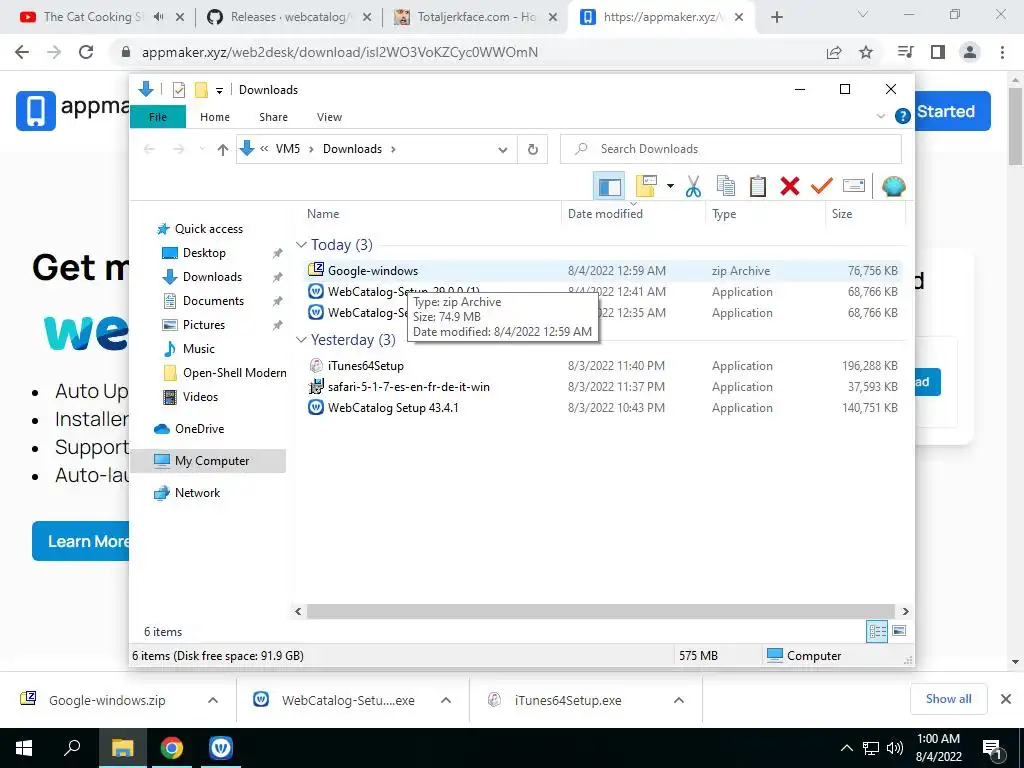Click the quick access Properties checkmark icon
Screen dimensions: 1024x768
[x=178, y=90]
